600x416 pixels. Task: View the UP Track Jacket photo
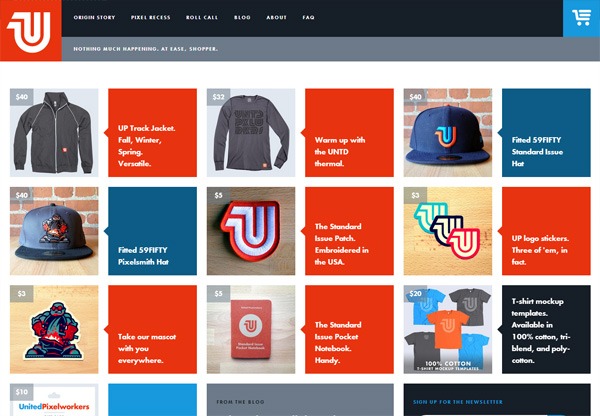[x=54, y=133]
